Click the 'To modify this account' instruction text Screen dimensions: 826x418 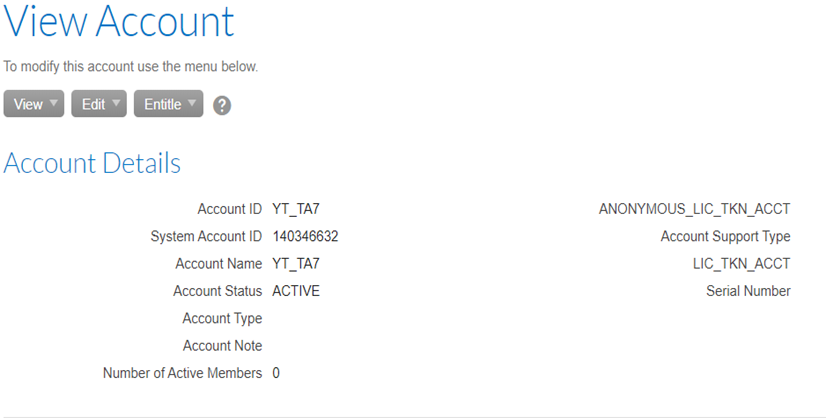tap(131, 67)
